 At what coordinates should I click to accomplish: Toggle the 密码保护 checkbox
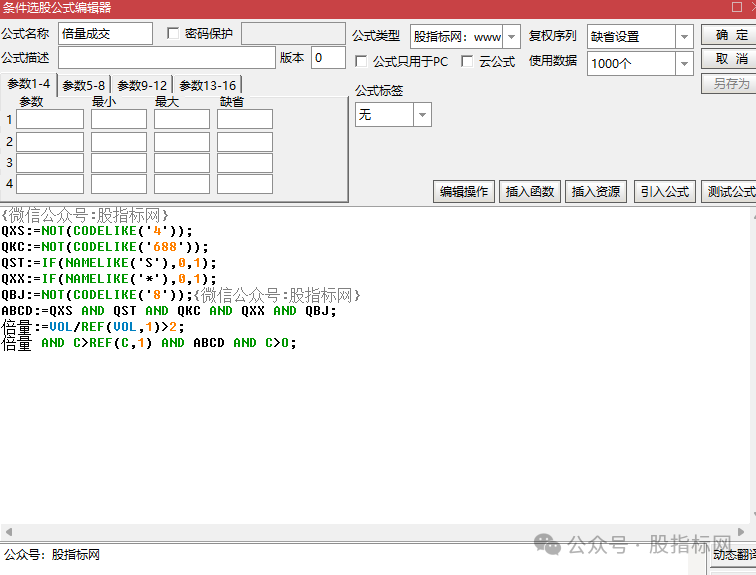coord(173,34)
